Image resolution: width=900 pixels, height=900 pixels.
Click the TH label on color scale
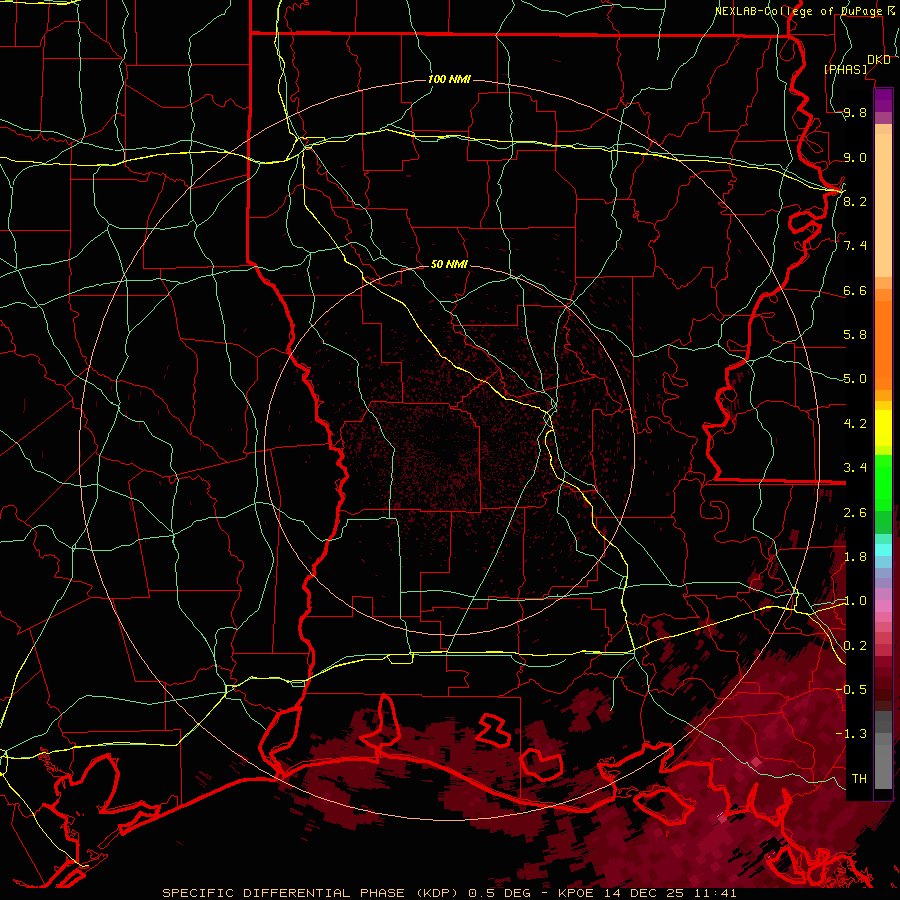pyautogui.click(x=859, y=779)
